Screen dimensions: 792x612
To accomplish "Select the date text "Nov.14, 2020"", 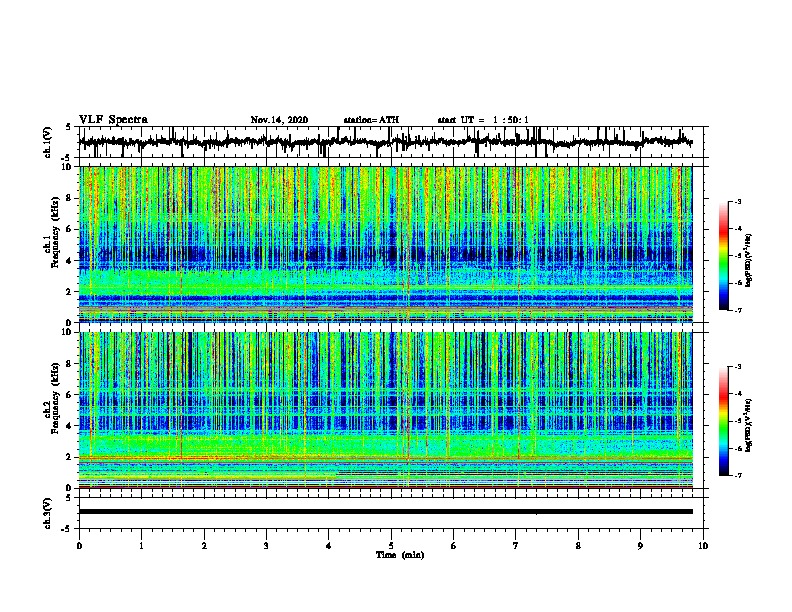I will point(279,120).
